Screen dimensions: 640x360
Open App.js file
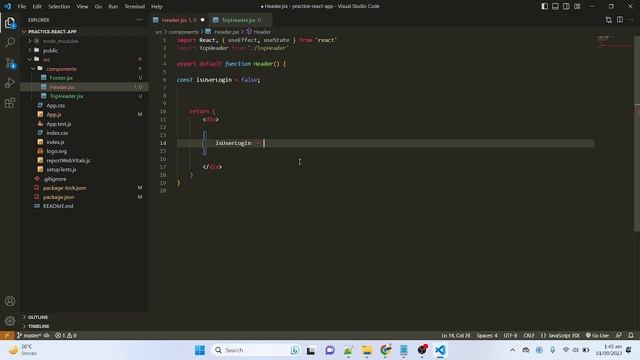pos(53,115)
